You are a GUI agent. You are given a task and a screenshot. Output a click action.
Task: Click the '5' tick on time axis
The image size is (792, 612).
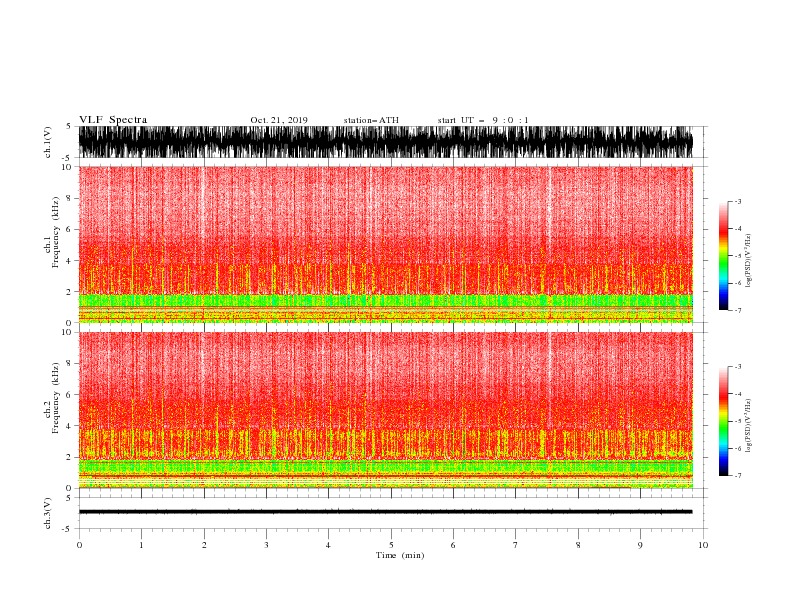(391, 545)
